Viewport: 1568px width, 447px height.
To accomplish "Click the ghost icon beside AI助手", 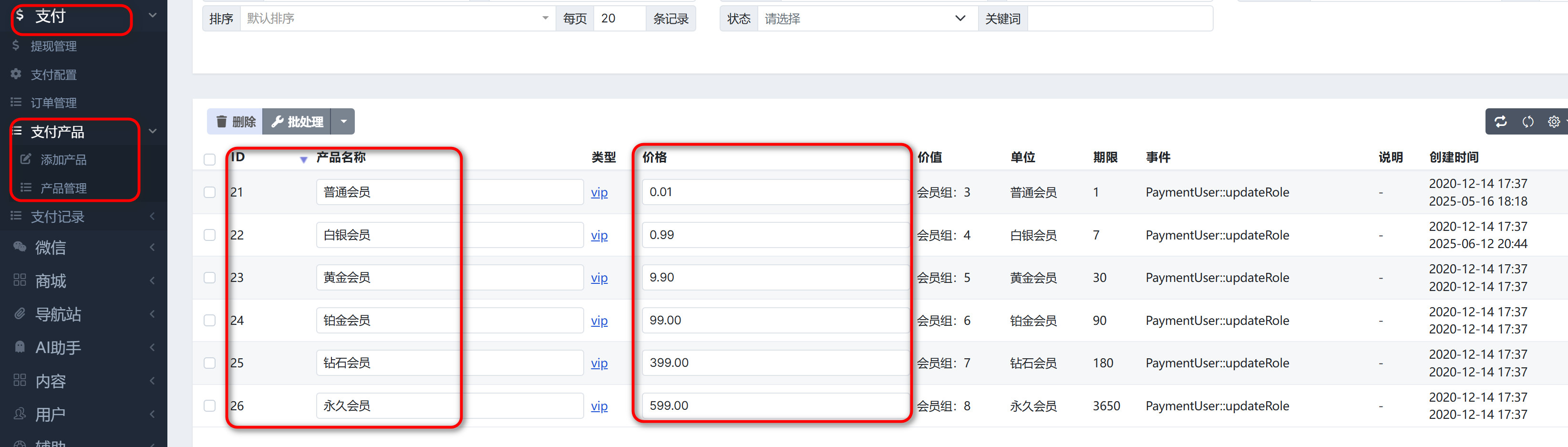I will pyautogui.click(x=20, y=347).
